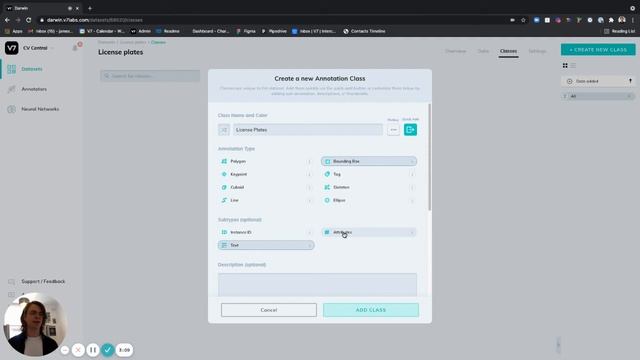Open Datasets in the sidebar
Viewport: 640px width, 360px height.
tap(32, 69)
